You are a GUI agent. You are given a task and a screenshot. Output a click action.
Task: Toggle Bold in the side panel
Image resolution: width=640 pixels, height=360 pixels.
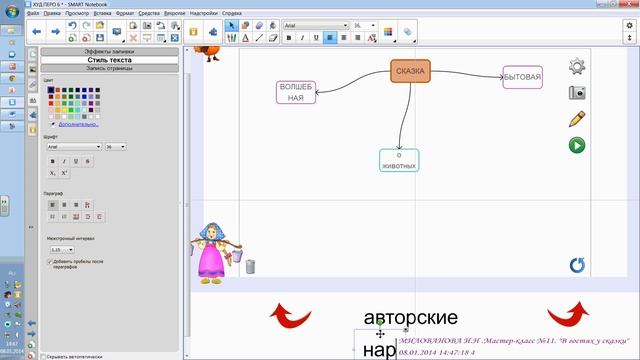(x=52, y=161)
